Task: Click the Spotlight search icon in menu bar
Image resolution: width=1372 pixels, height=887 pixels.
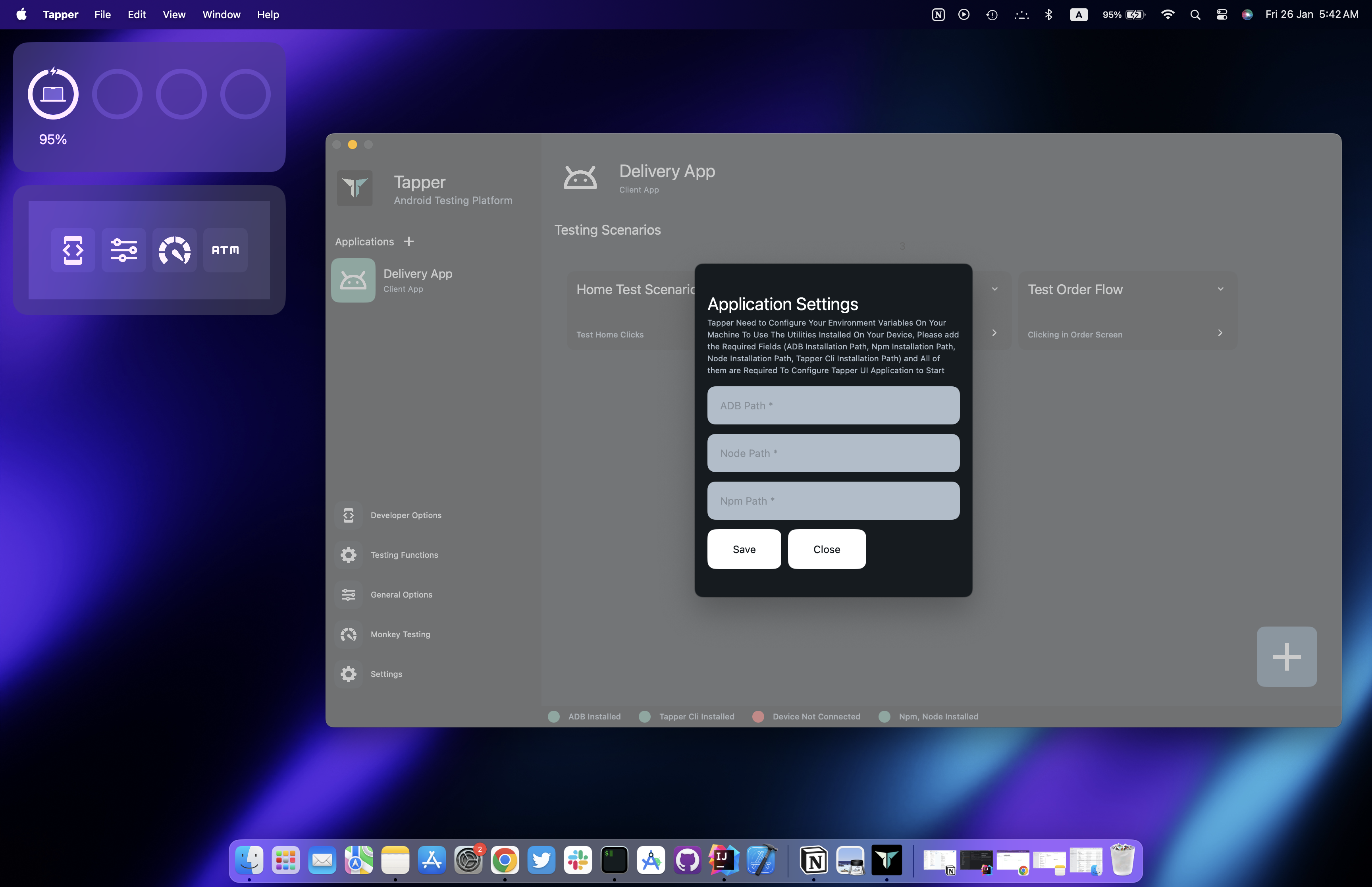Action: pyautogui.click(x=1195, y=14)
